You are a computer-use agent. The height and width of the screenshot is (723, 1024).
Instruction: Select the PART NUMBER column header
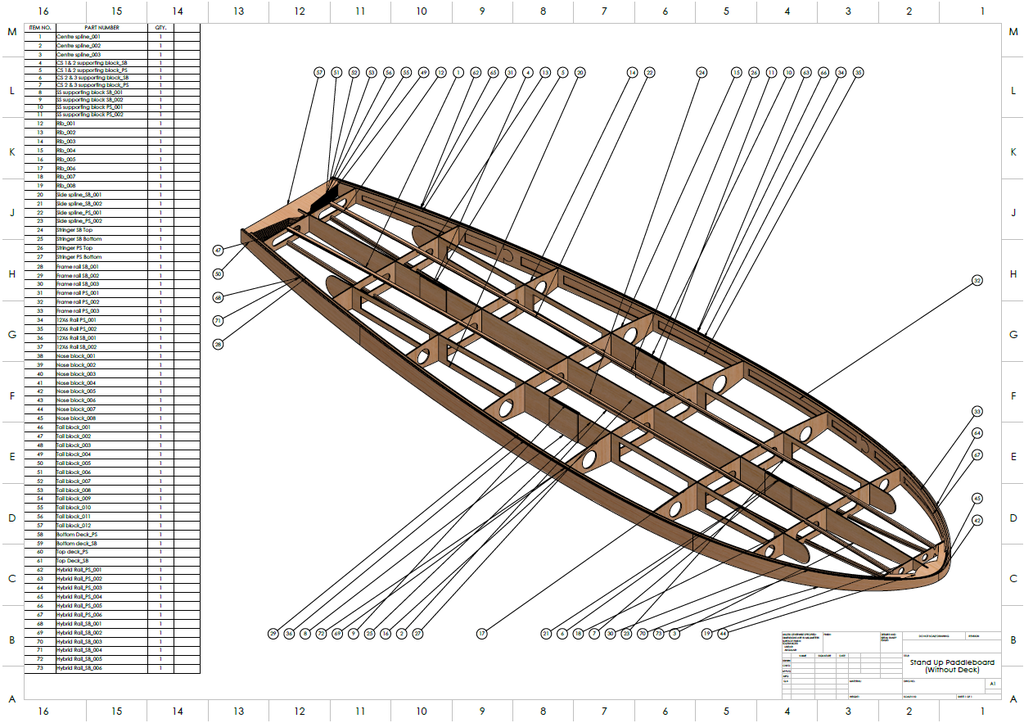(x=101, y=28)
